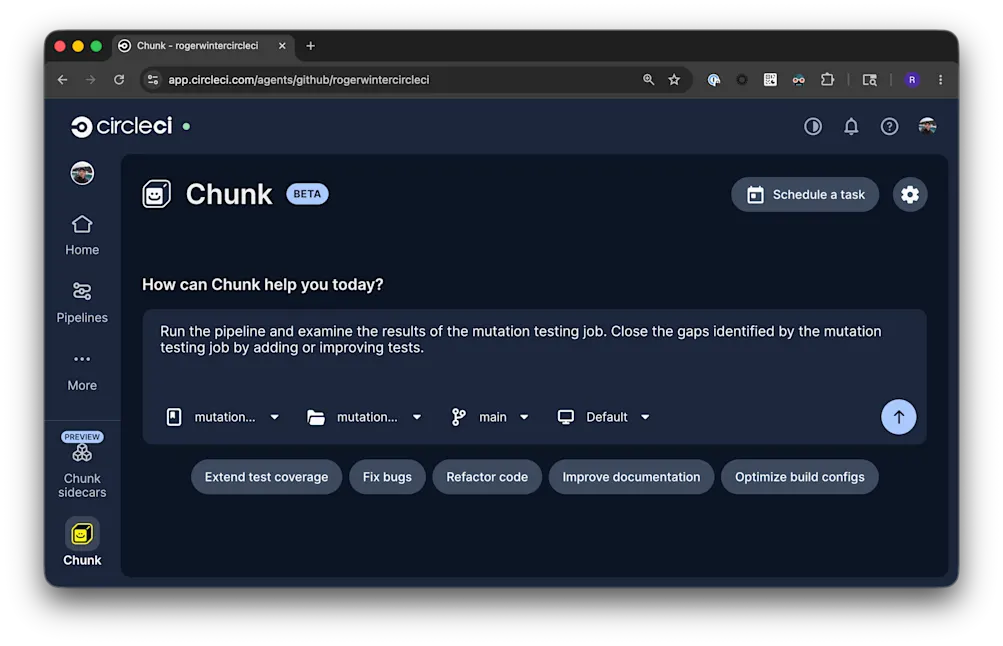Expand the mutation folder dropdown
This screenshot has height=646, width=1003.
[364, 417]
